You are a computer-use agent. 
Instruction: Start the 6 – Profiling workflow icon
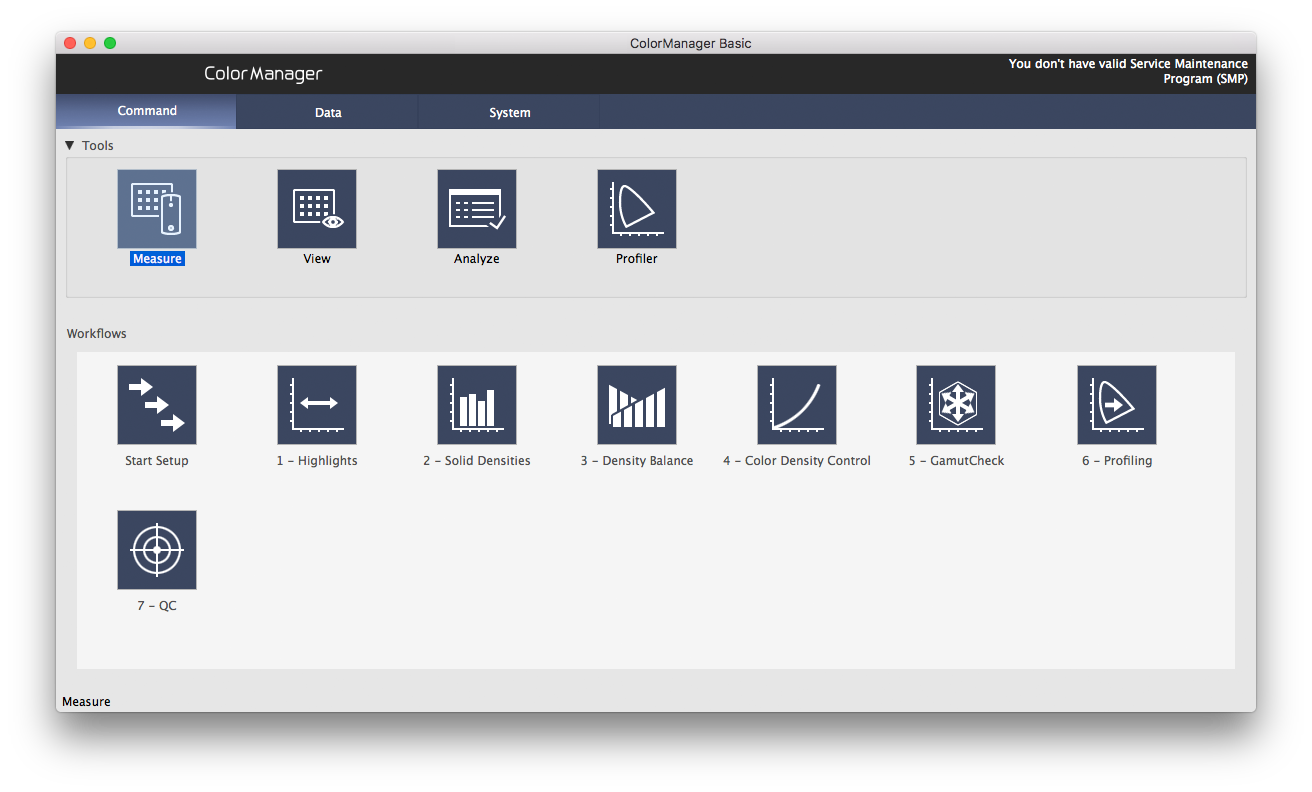(1117, 405)
